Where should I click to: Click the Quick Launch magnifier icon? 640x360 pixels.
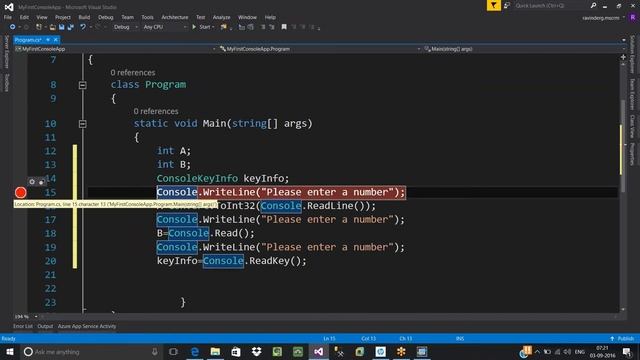593,5
